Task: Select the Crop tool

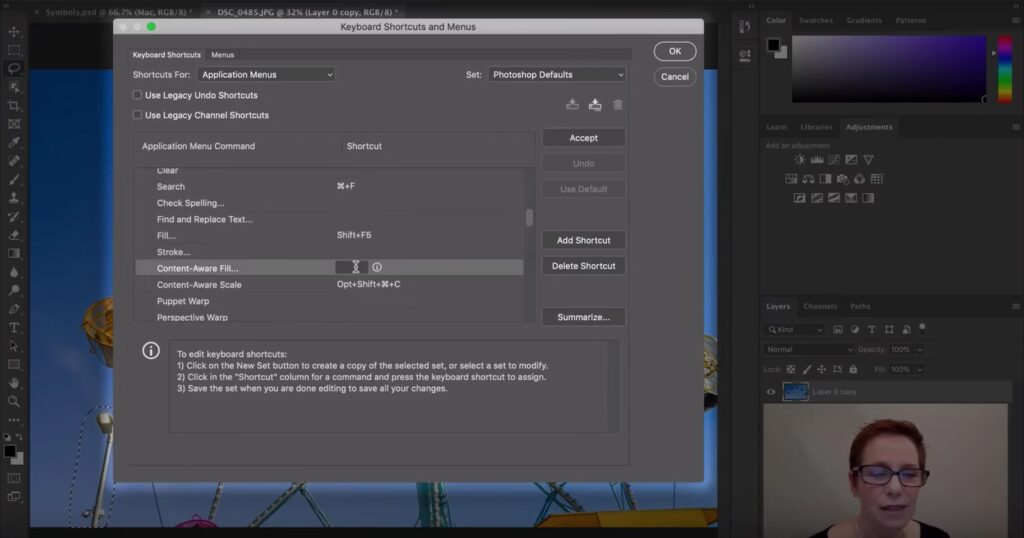Action: (14, 106)
